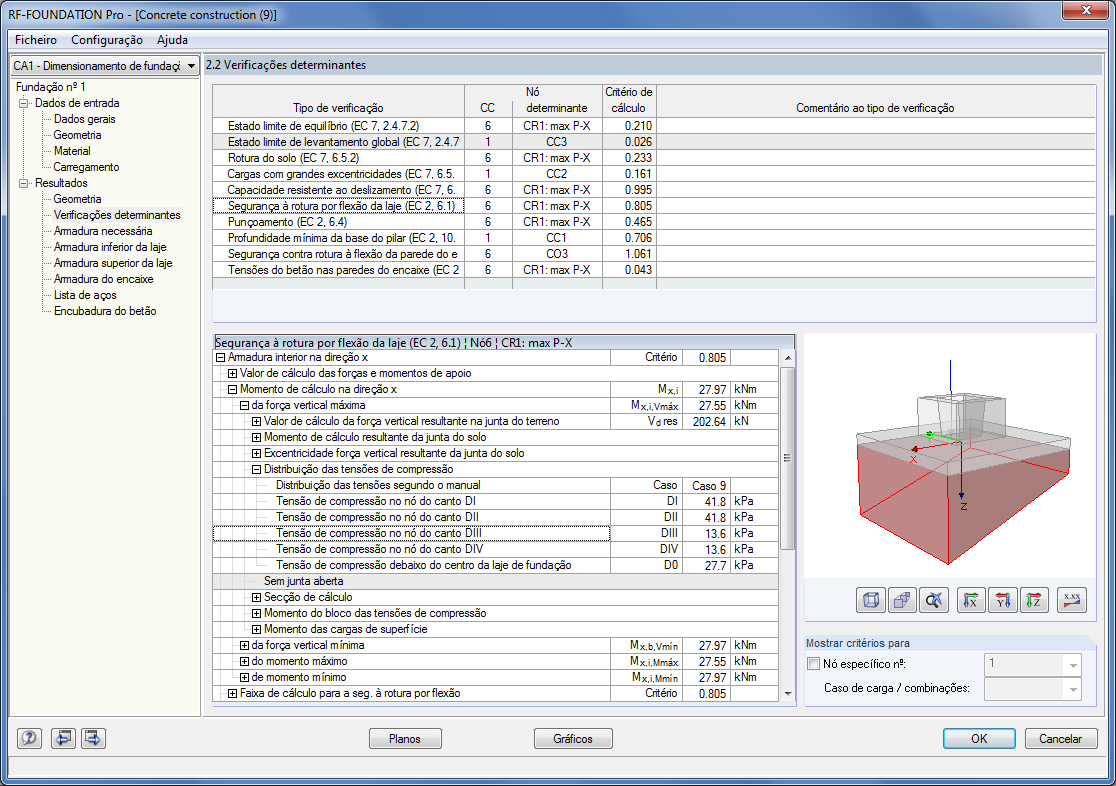This screenshot has height=786, width=1116.
Task: Collapse the 'Dados de entrada' tree node
Action: 23,103
